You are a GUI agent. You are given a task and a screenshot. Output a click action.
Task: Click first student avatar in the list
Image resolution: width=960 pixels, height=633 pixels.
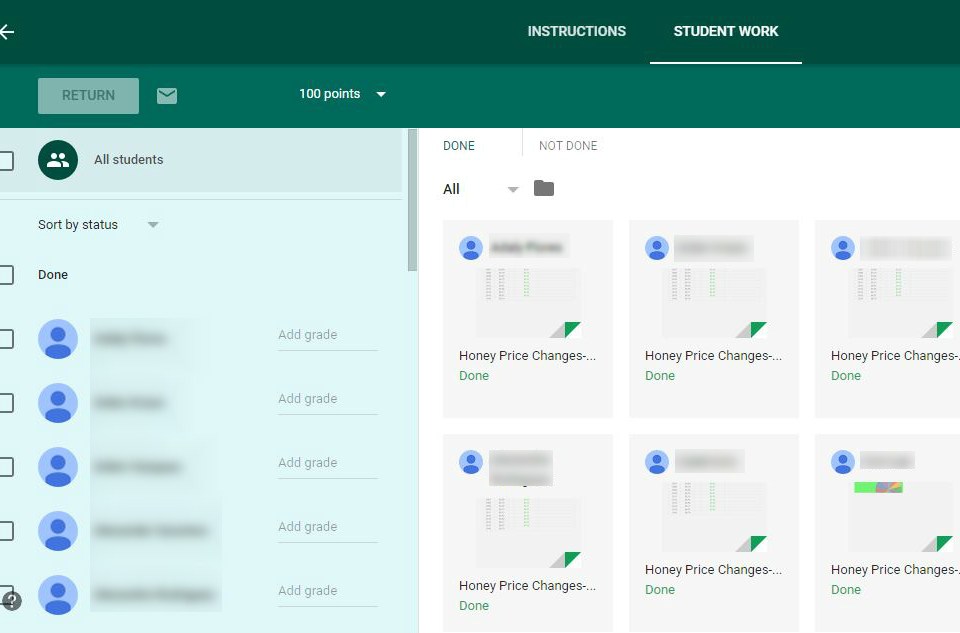(58, 339)
